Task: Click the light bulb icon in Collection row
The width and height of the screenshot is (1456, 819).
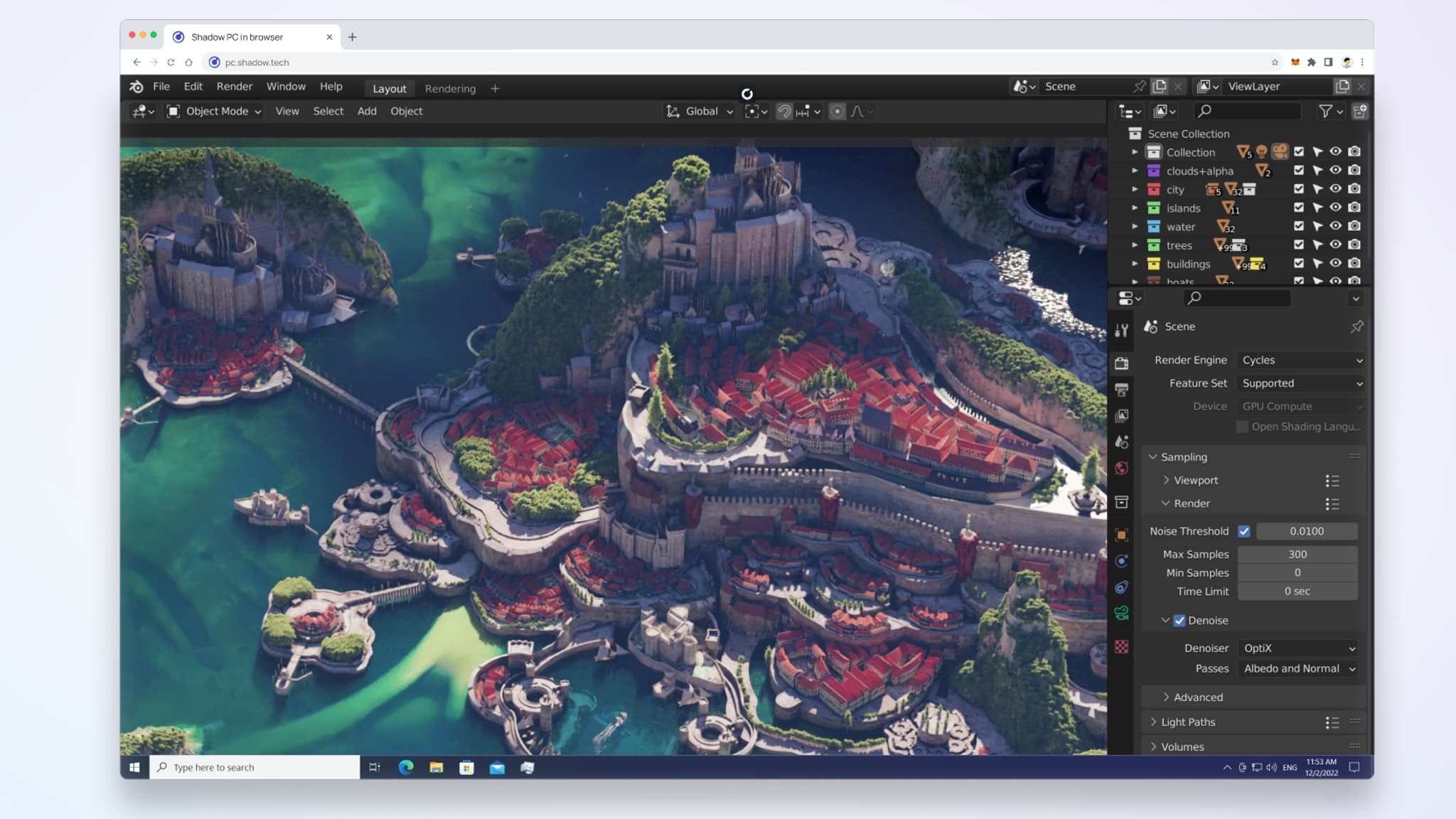Action: [1262, 151]
